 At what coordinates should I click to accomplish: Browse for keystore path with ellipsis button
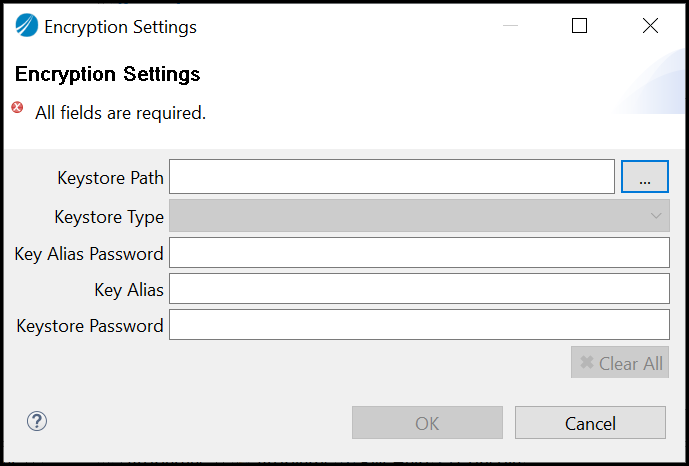pos(644,177)
